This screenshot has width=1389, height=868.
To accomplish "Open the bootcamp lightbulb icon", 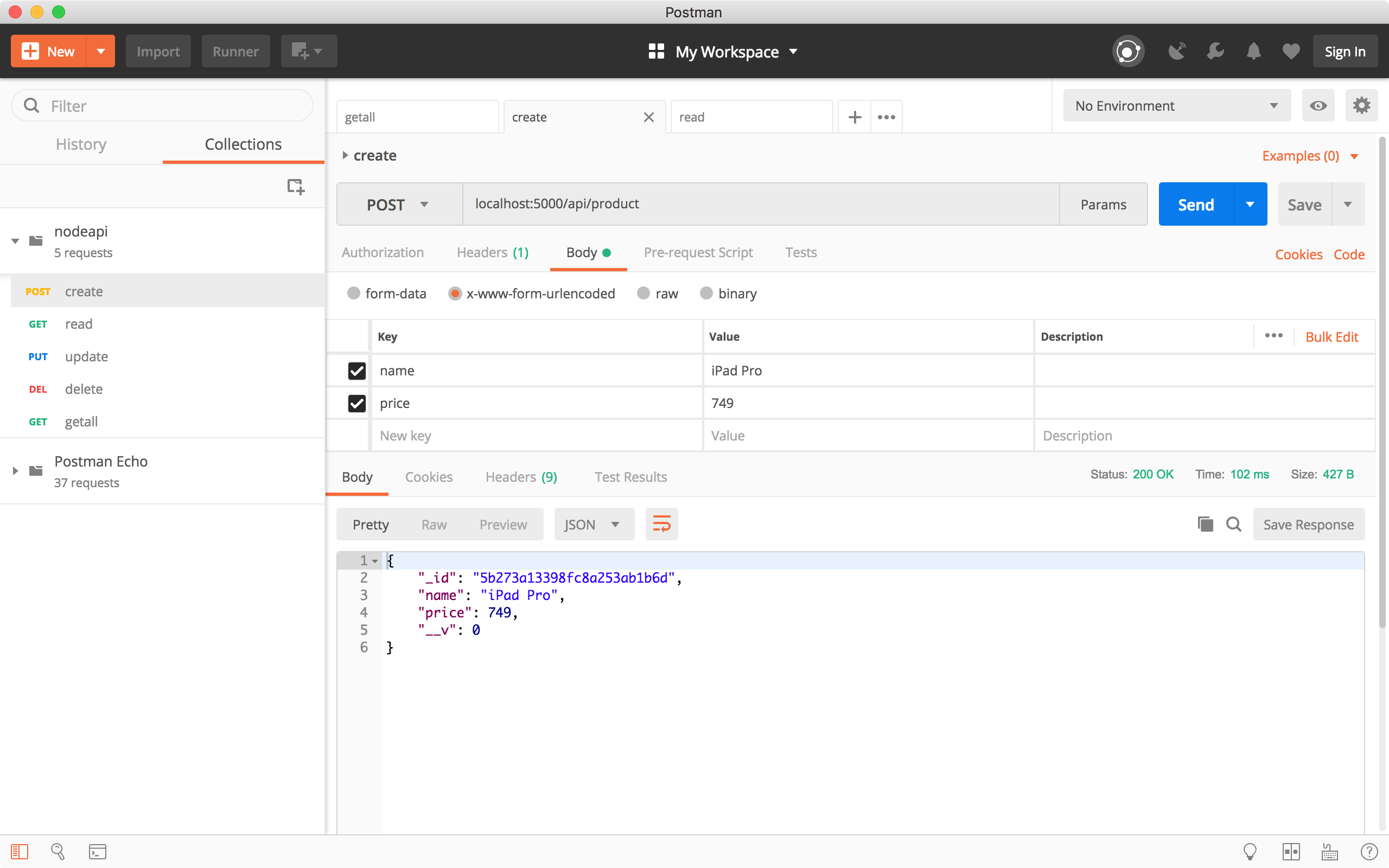I will 1250,851.
